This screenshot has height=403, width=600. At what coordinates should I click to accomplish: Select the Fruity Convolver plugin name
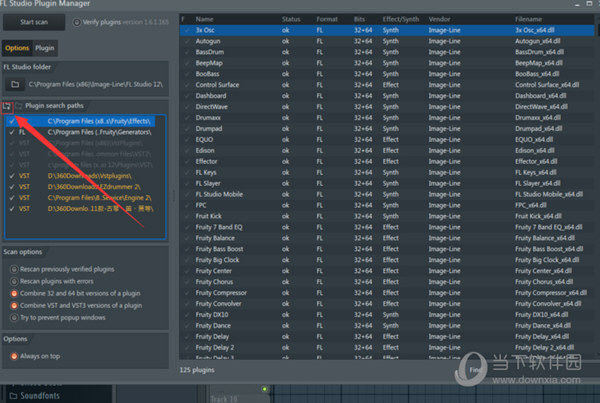[218, 304]
